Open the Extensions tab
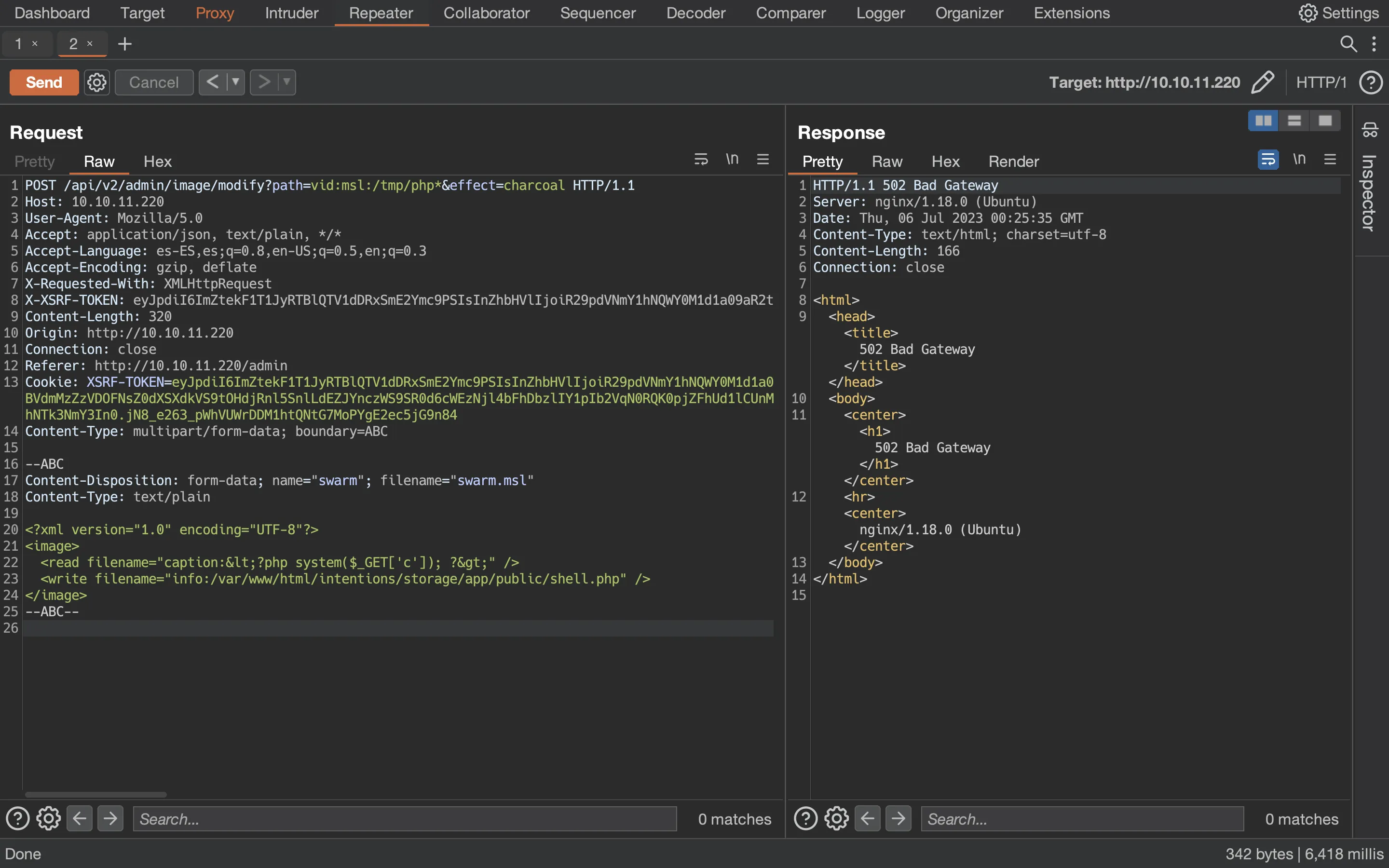Image resolution: width=1389 pixels, height=868 pixels. click(x=1072, y=13)
